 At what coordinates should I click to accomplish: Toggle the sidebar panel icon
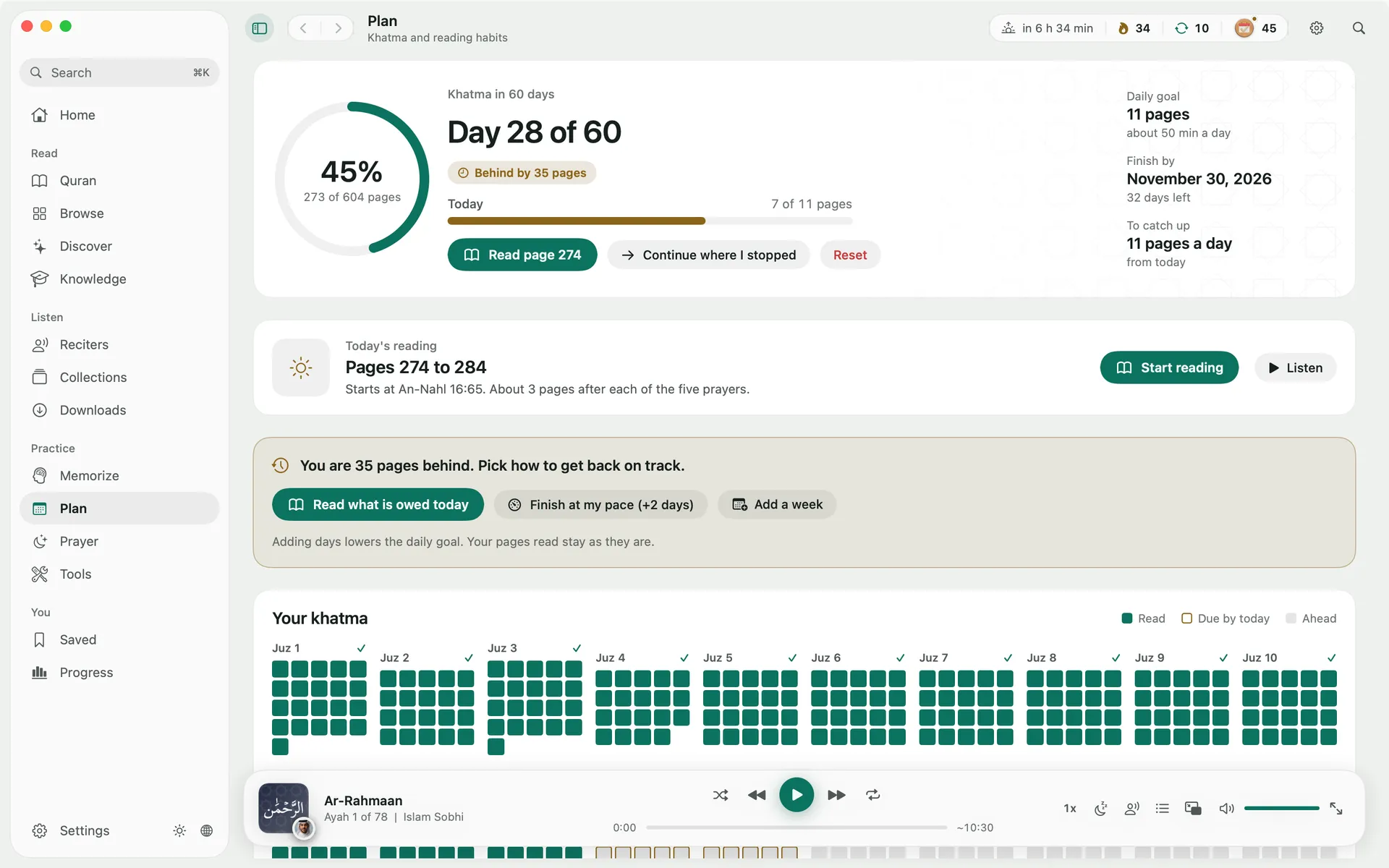tap(260, 28)
